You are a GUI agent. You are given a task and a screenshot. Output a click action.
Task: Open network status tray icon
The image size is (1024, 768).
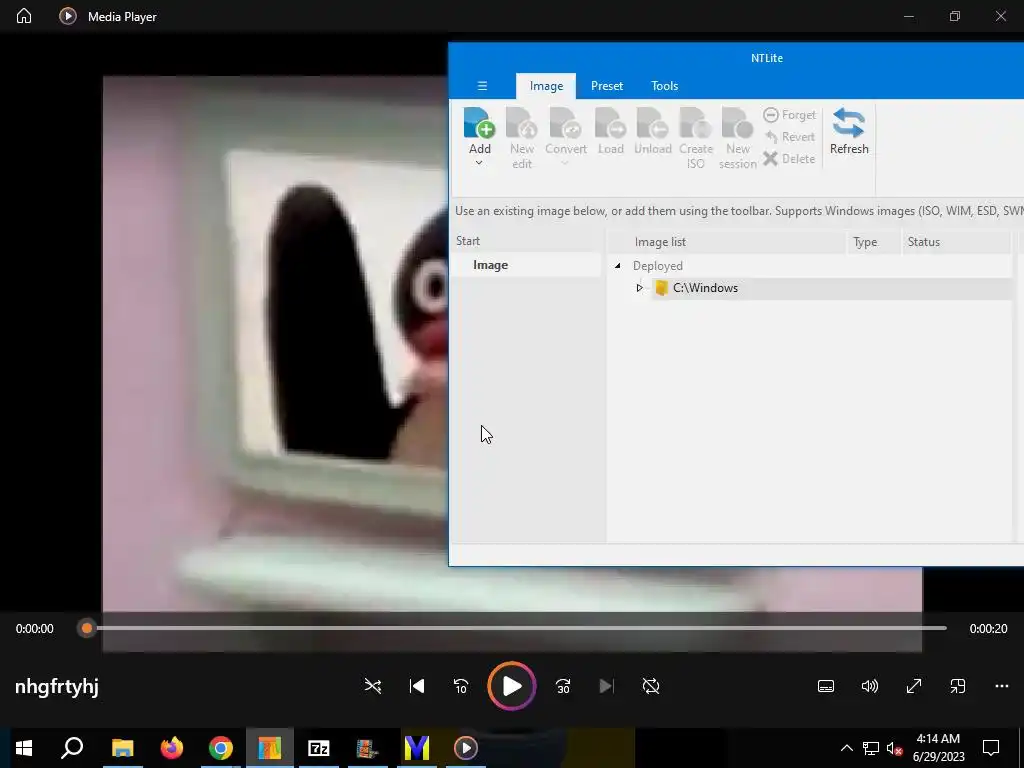(871, 748)
